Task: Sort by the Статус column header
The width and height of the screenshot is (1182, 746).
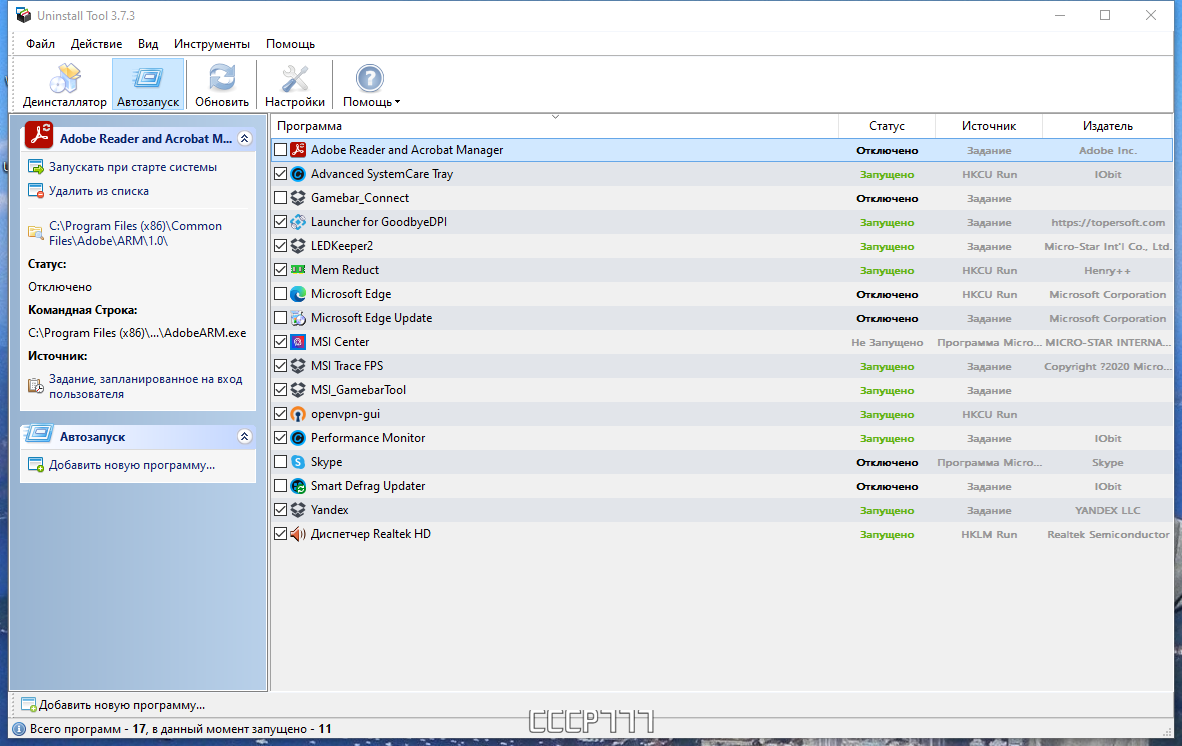Action: [x=886, y=126]
